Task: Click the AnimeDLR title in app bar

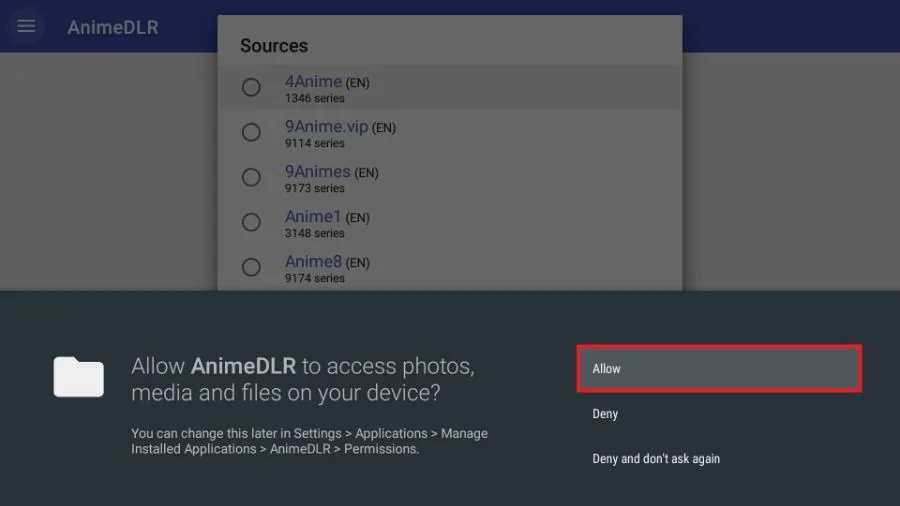Action: [x=112, y=27]
